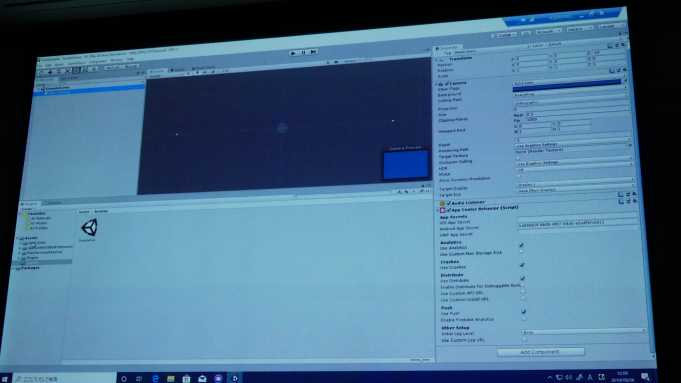The width and height of the screenshot is (681, 383).
Task: Open File Explorer from the taskbar
Action: [171, 379]
